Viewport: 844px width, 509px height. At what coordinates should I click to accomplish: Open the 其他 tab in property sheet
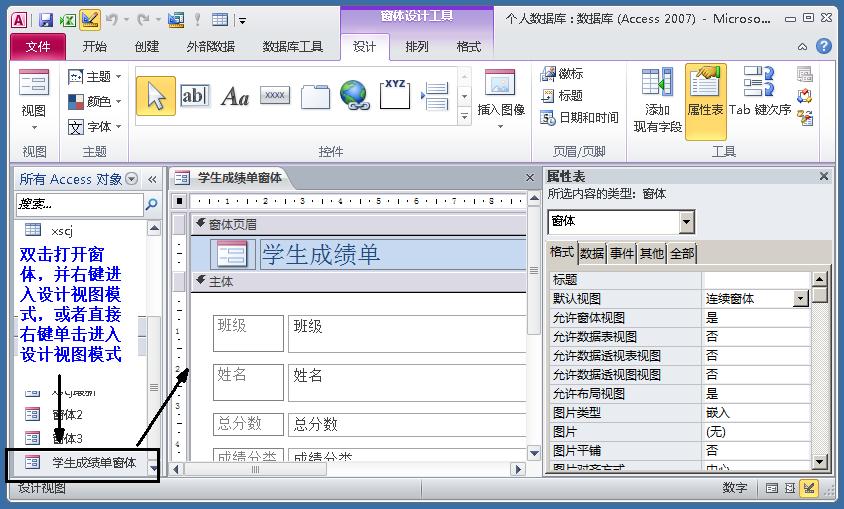point(651,253)
